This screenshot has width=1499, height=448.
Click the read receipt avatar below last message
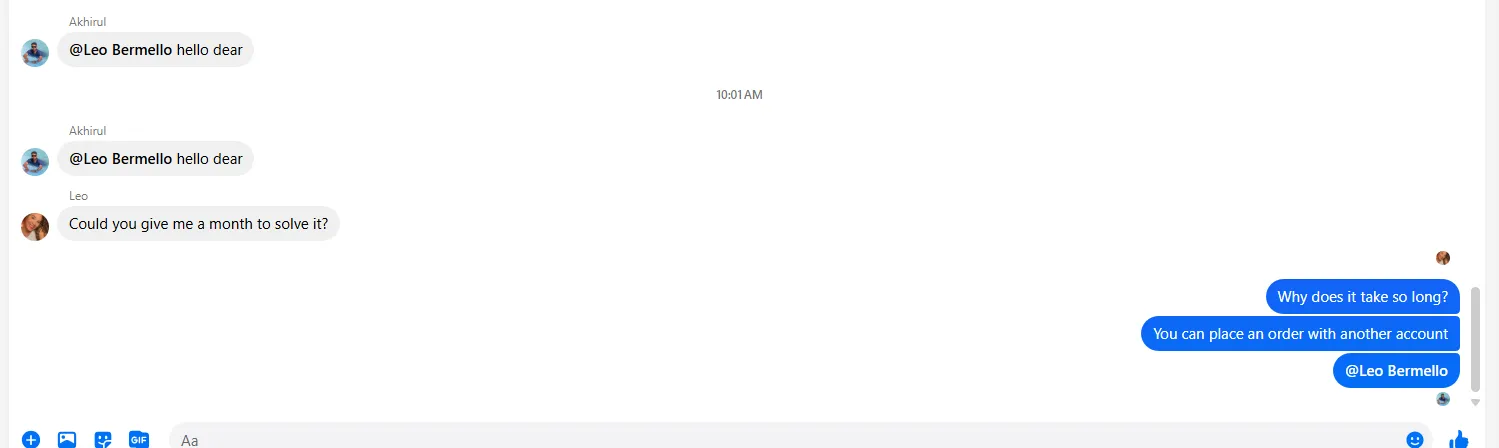(x=1443, y=399)
